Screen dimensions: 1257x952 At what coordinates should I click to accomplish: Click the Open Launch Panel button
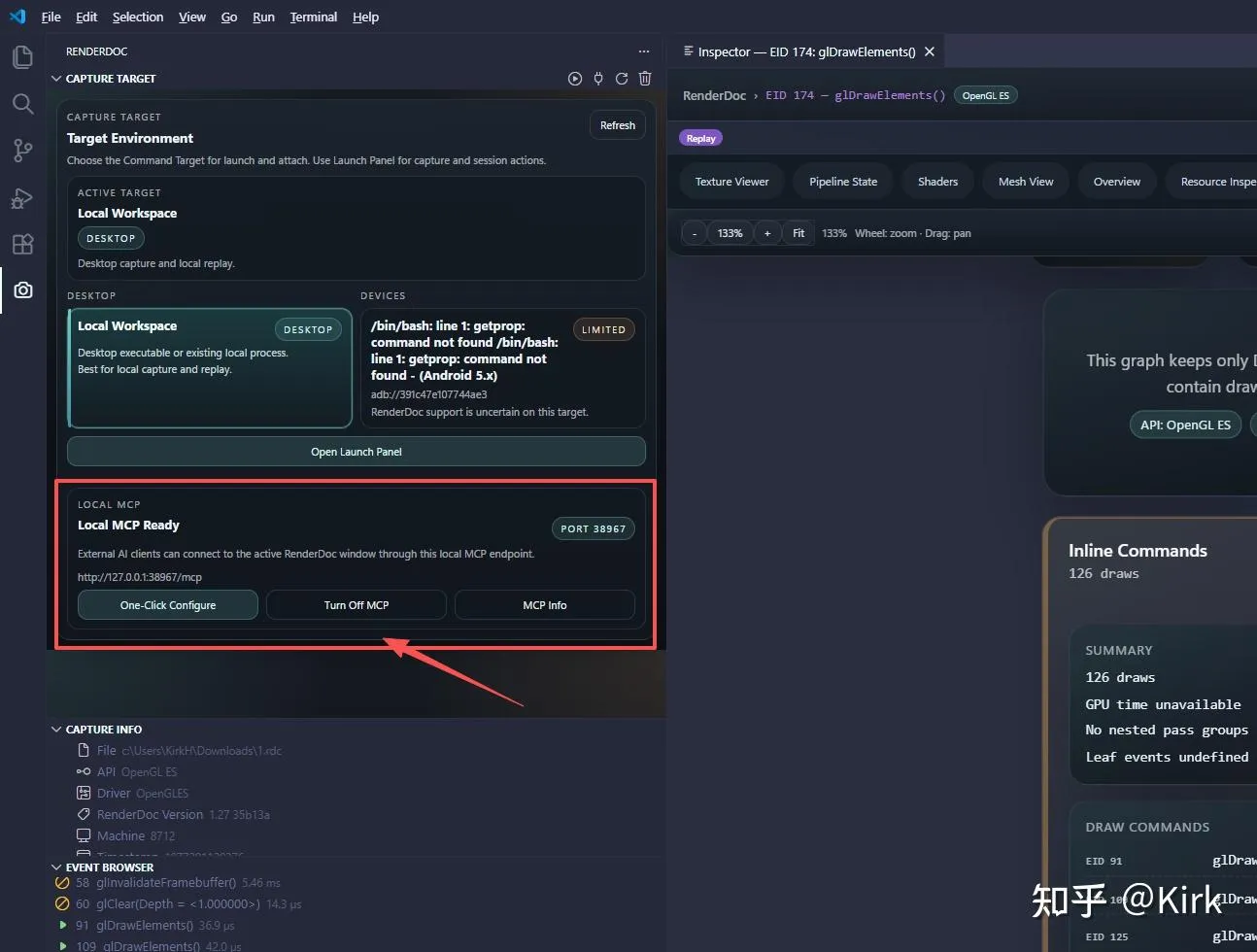(x=357, y=452)
